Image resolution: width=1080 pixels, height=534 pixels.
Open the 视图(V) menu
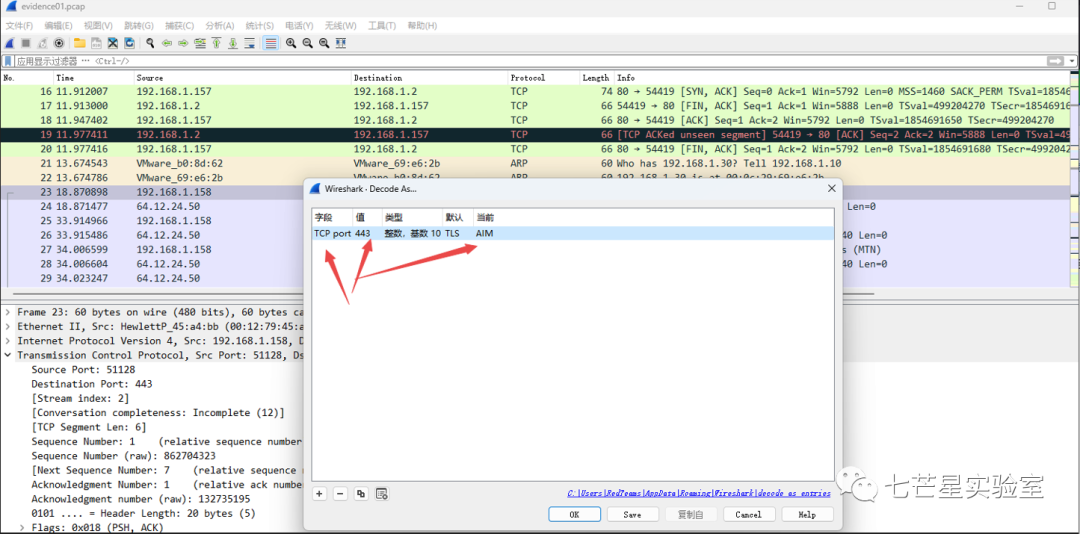pos(98,25)
